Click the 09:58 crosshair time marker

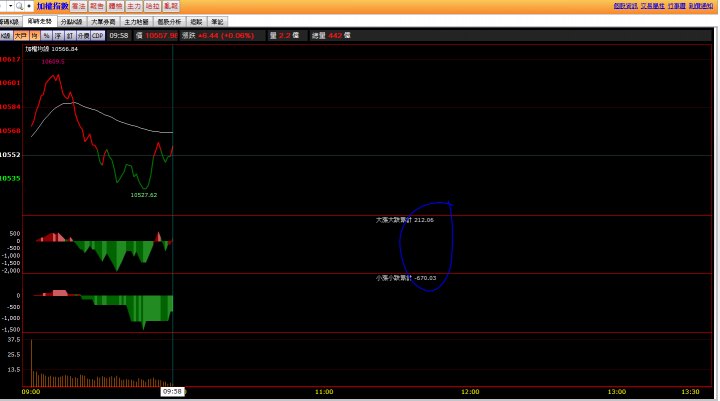tap(172, 391)
